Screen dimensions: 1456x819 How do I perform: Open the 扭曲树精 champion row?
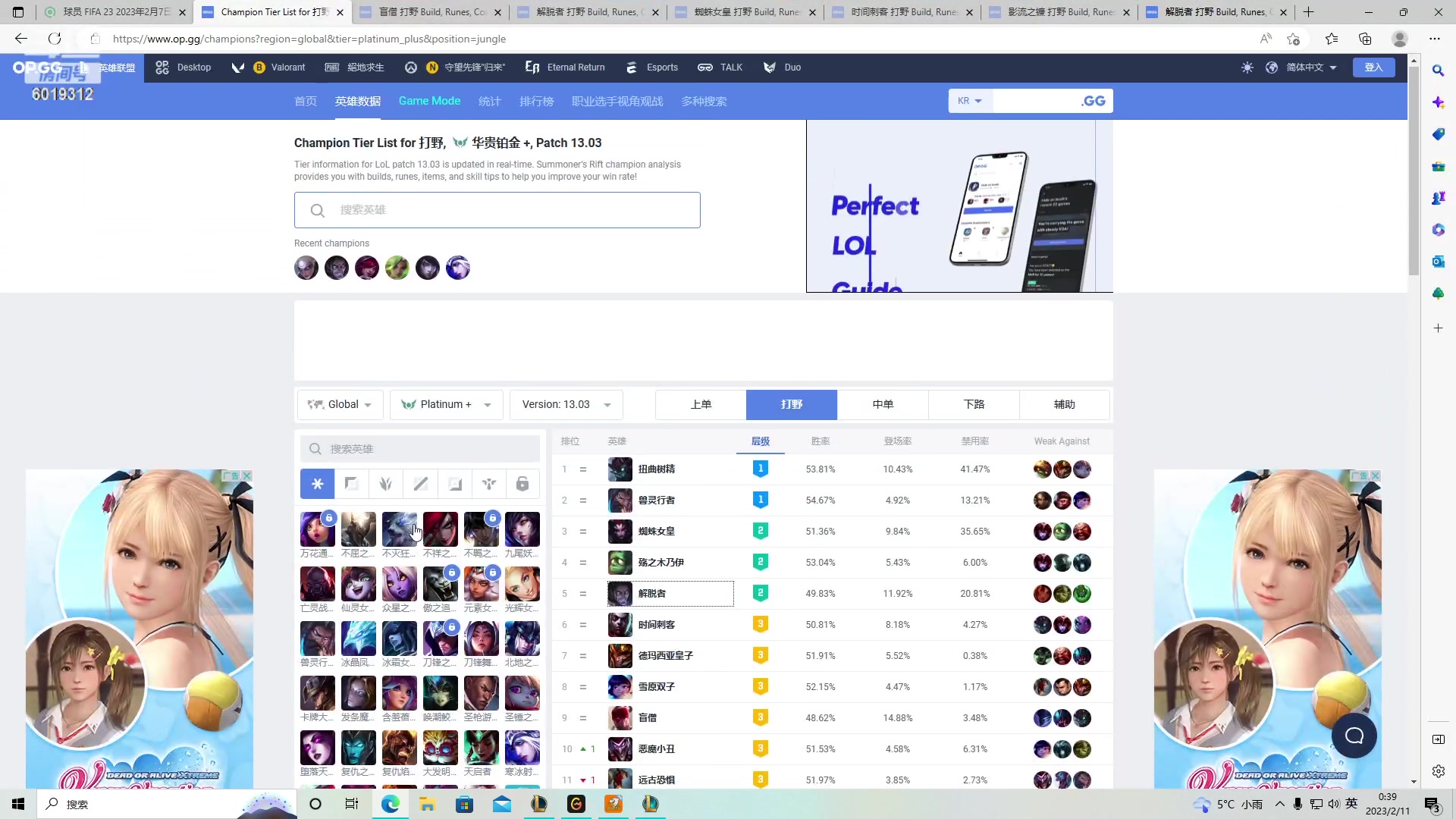(833, 469)
